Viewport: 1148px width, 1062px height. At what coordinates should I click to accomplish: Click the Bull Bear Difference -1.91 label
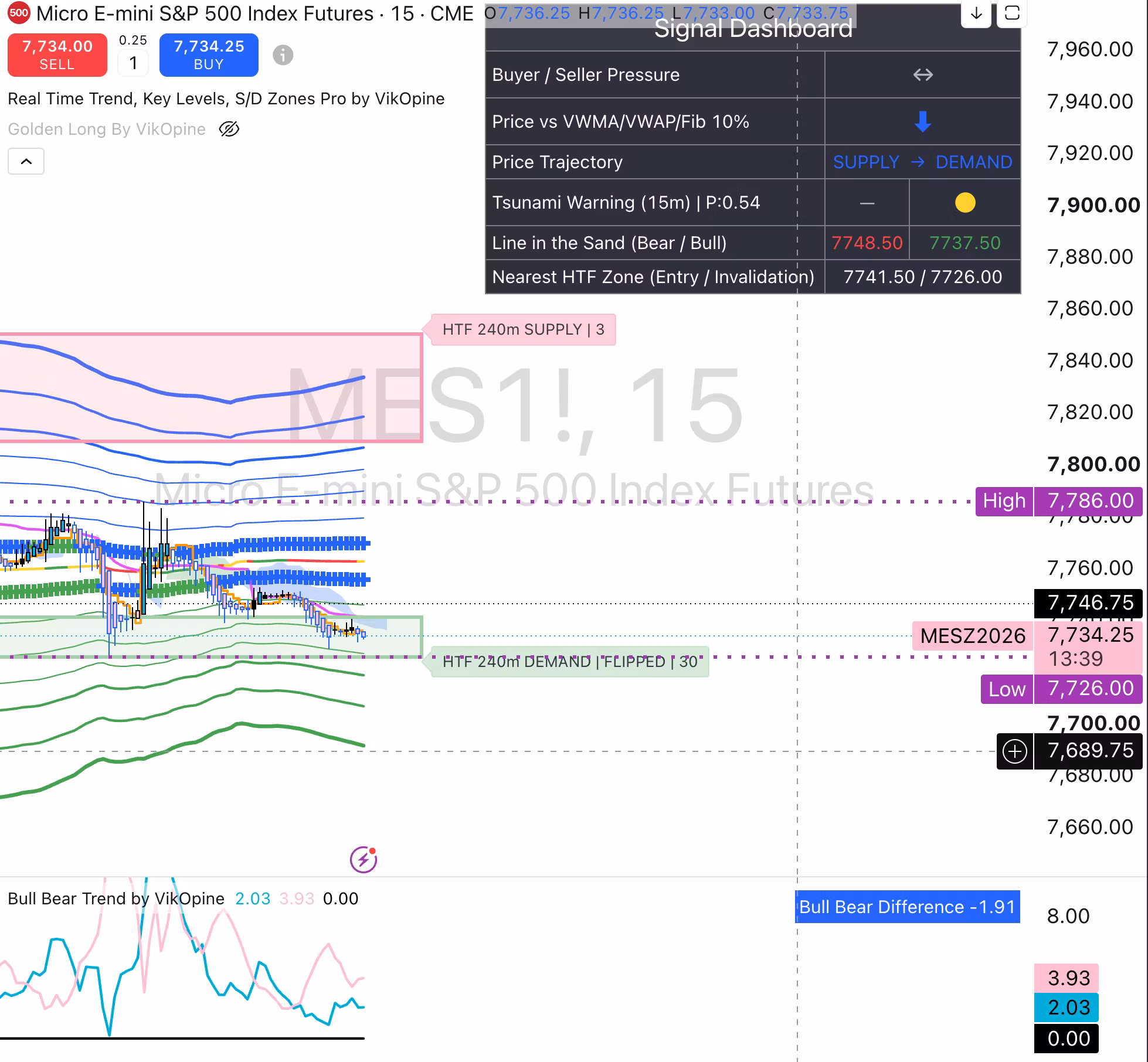(x=908, y=907)
